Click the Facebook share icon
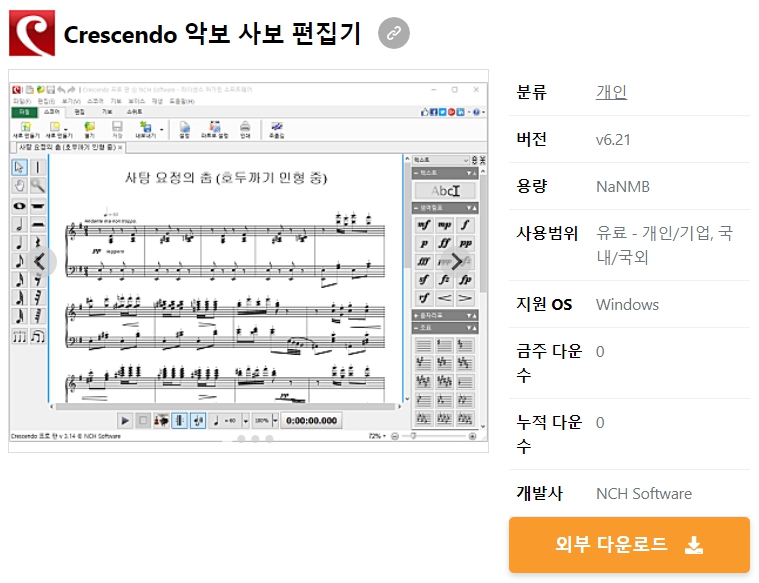The height and width of the screenshot is (583, 759). [x=434, y=112]
